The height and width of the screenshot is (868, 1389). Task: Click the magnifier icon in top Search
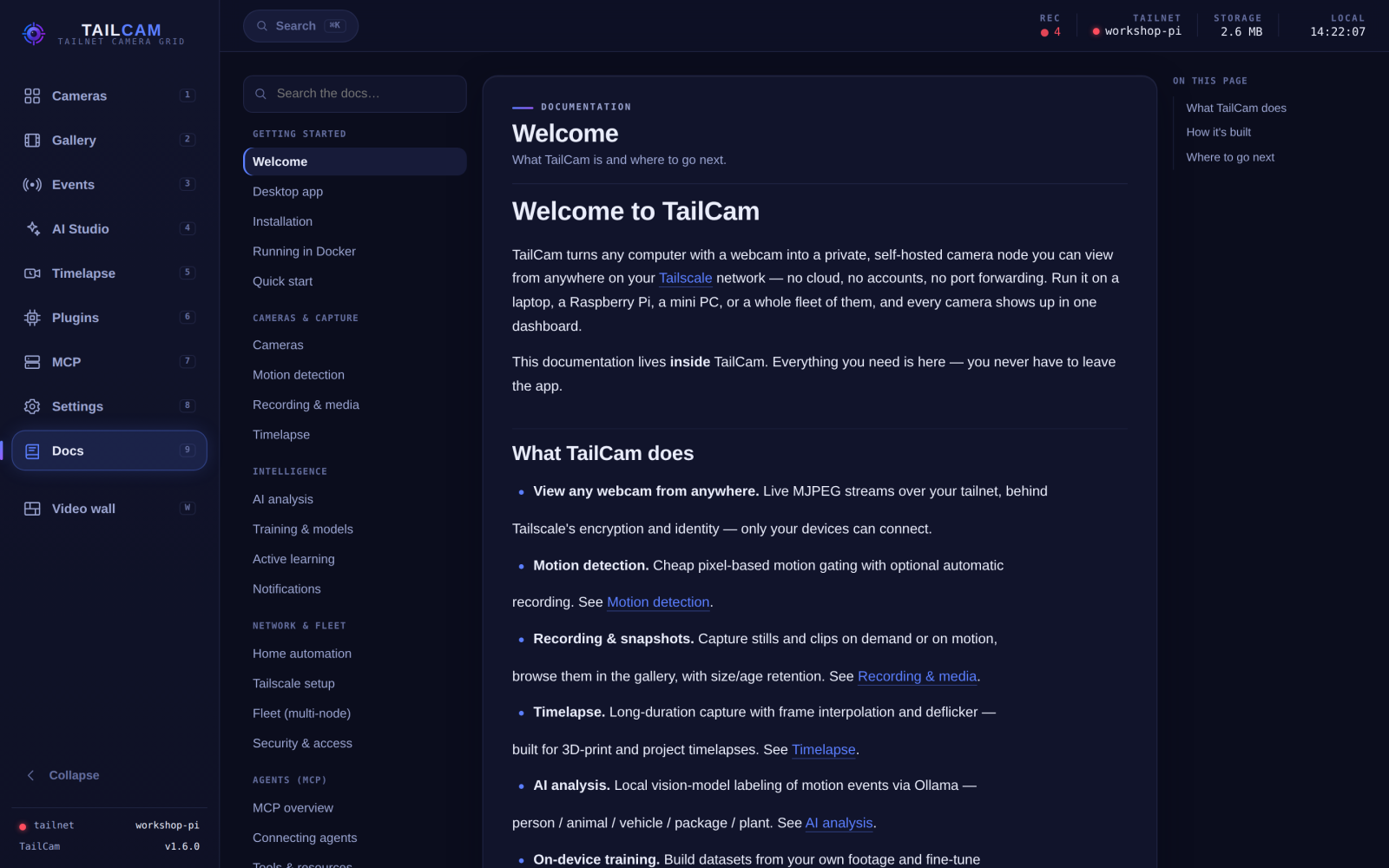[262, 26]
